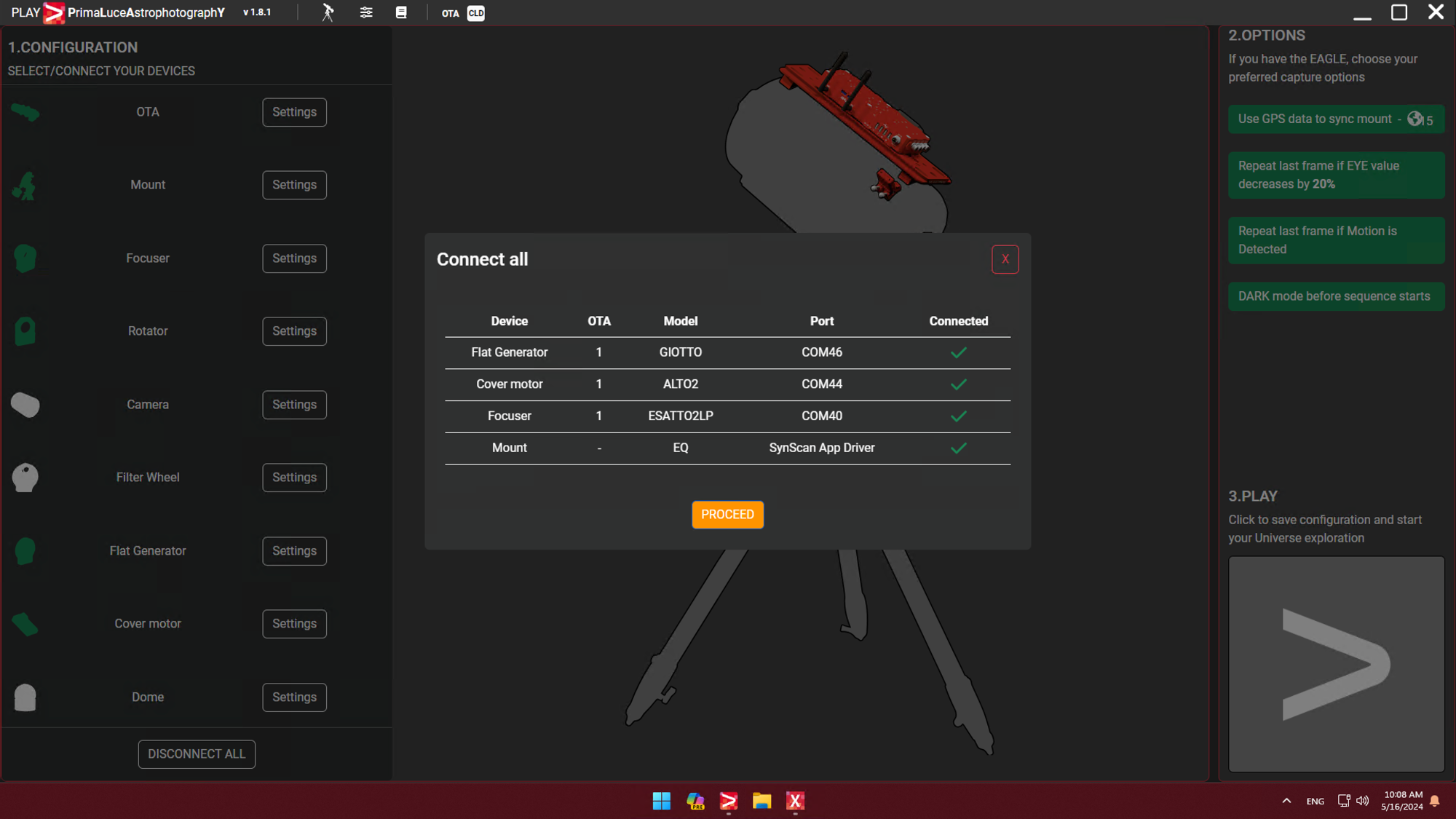Open File Explorer from the taskbar

(762, 801)
